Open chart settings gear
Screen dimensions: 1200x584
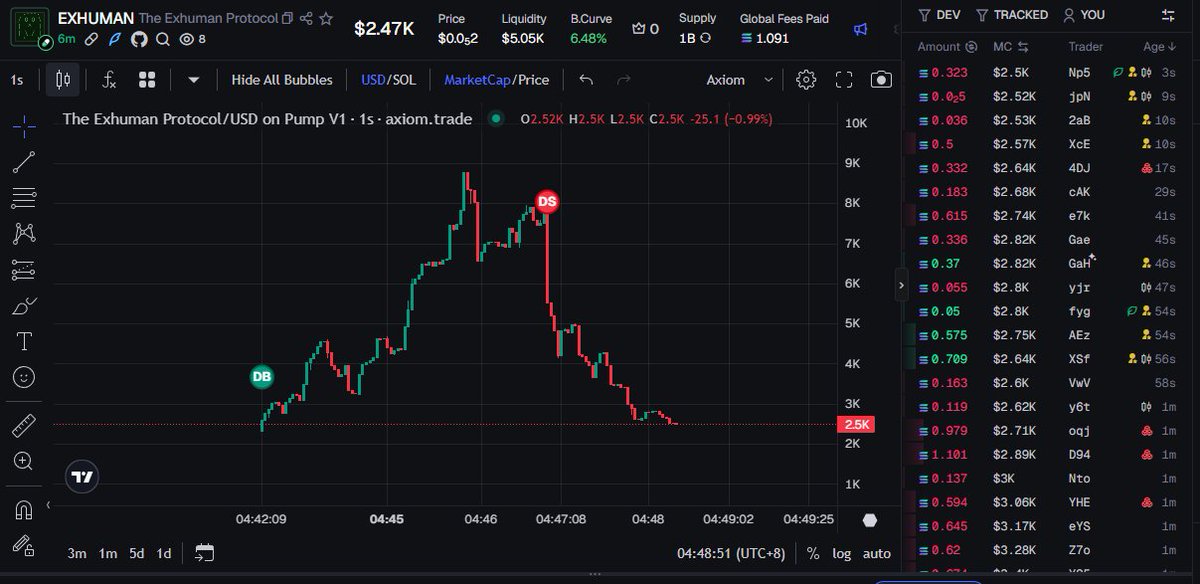pos(806,80)
